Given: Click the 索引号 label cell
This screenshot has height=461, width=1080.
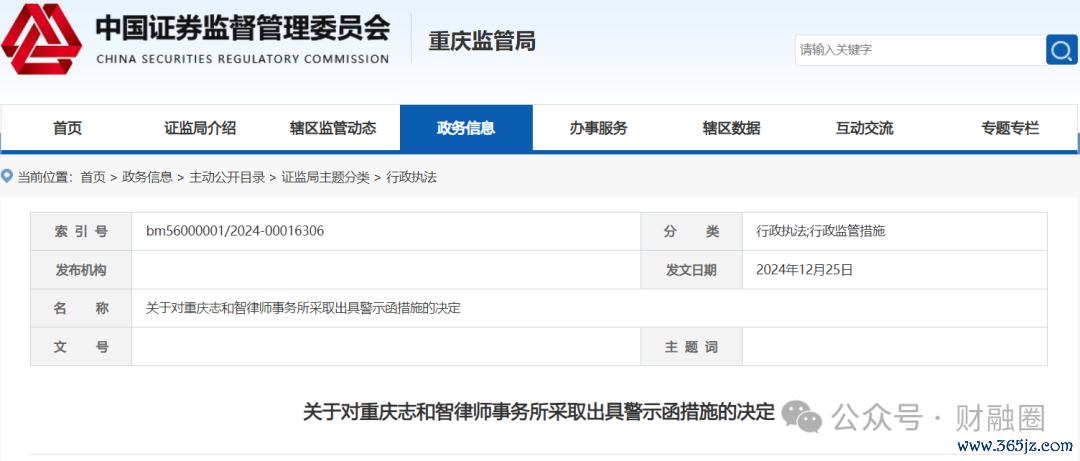Looking at the screenshot, I should pyautogui.click(x=81, y=232).
